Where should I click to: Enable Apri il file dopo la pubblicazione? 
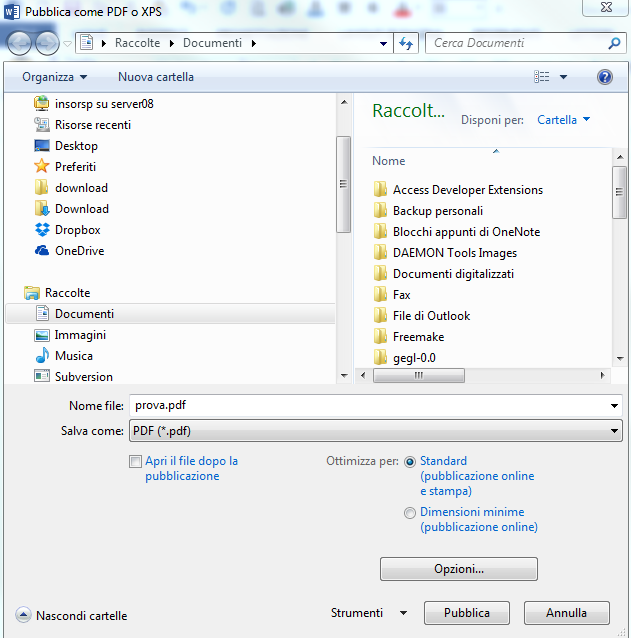(x=135, y=461)
